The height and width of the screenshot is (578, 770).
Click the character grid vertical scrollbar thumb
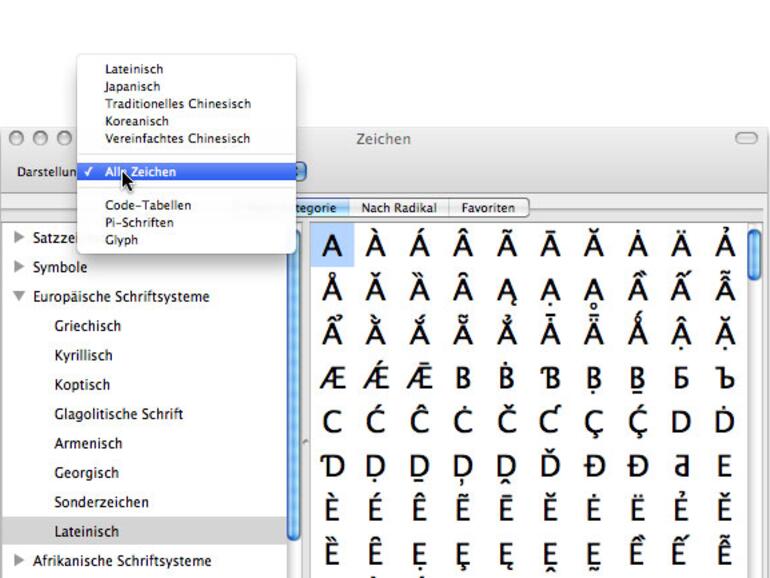click(754, 255)
